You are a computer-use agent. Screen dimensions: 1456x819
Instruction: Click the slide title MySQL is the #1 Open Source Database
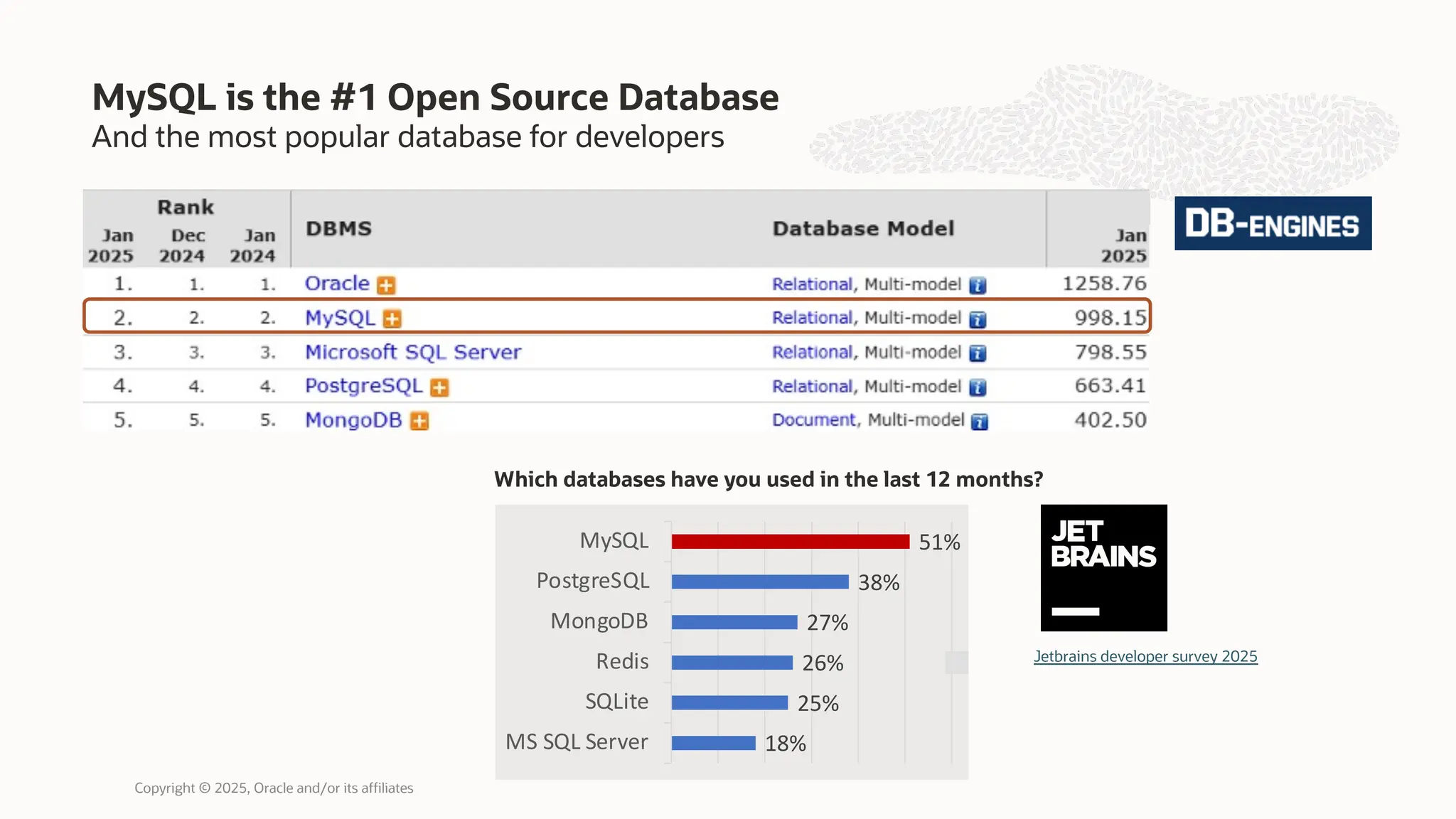click(435, 97)
